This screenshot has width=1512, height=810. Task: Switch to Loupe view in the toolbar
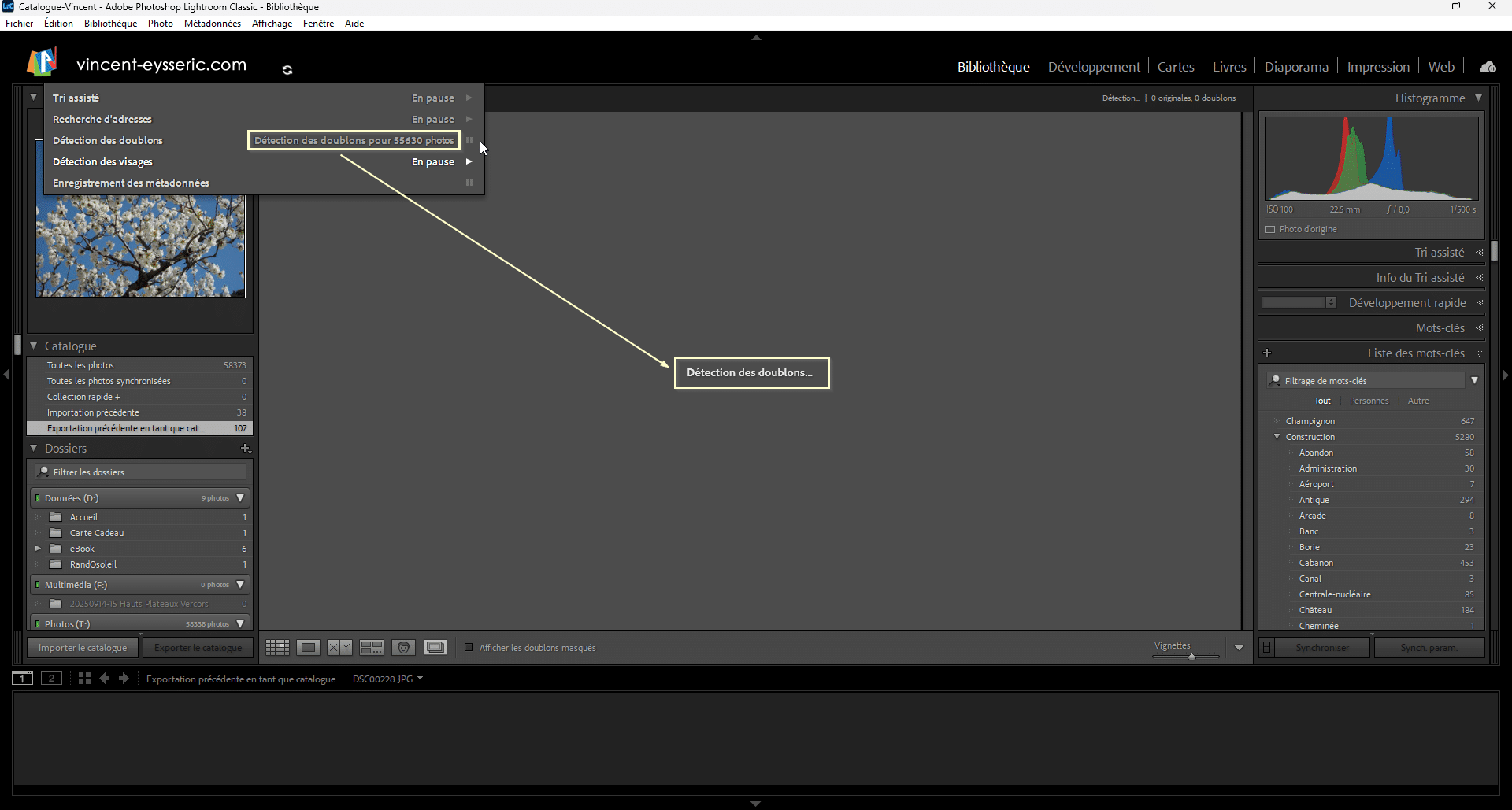pyautogui.click(x=309, y=647)
